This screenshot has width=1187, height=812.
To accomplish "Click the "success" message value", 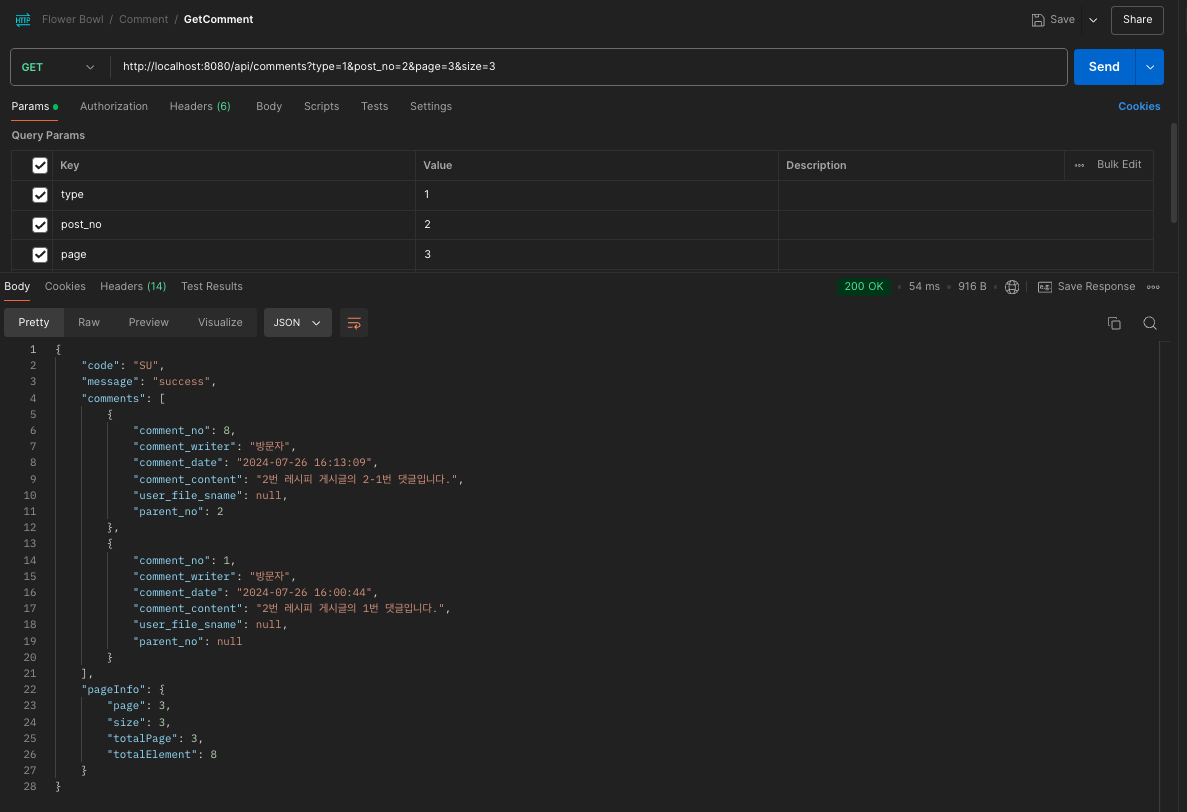I will (181, 381).
